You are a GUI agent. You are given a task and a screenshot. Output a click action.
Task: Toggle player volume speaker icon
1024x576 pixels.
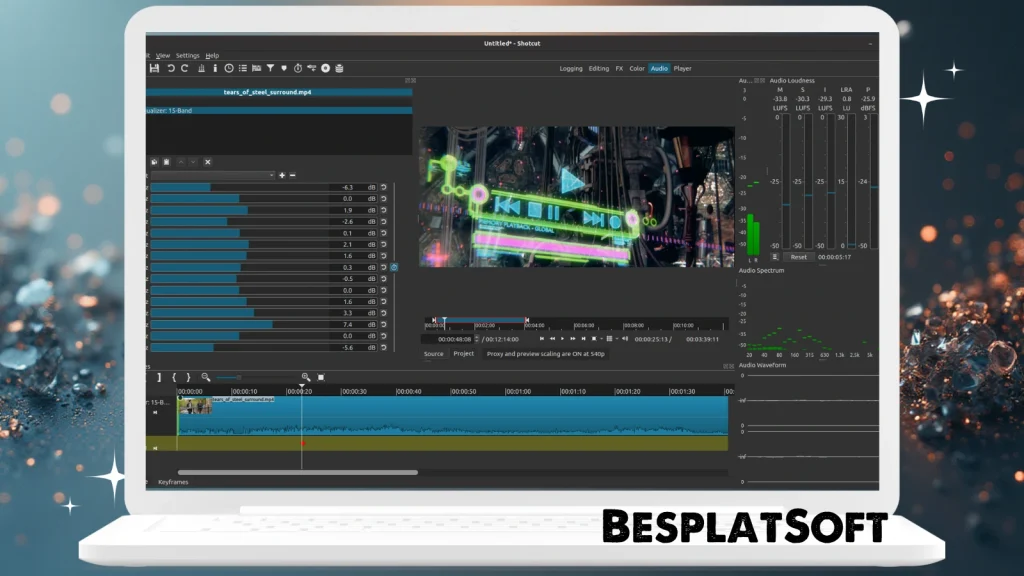tap(622, 339)
